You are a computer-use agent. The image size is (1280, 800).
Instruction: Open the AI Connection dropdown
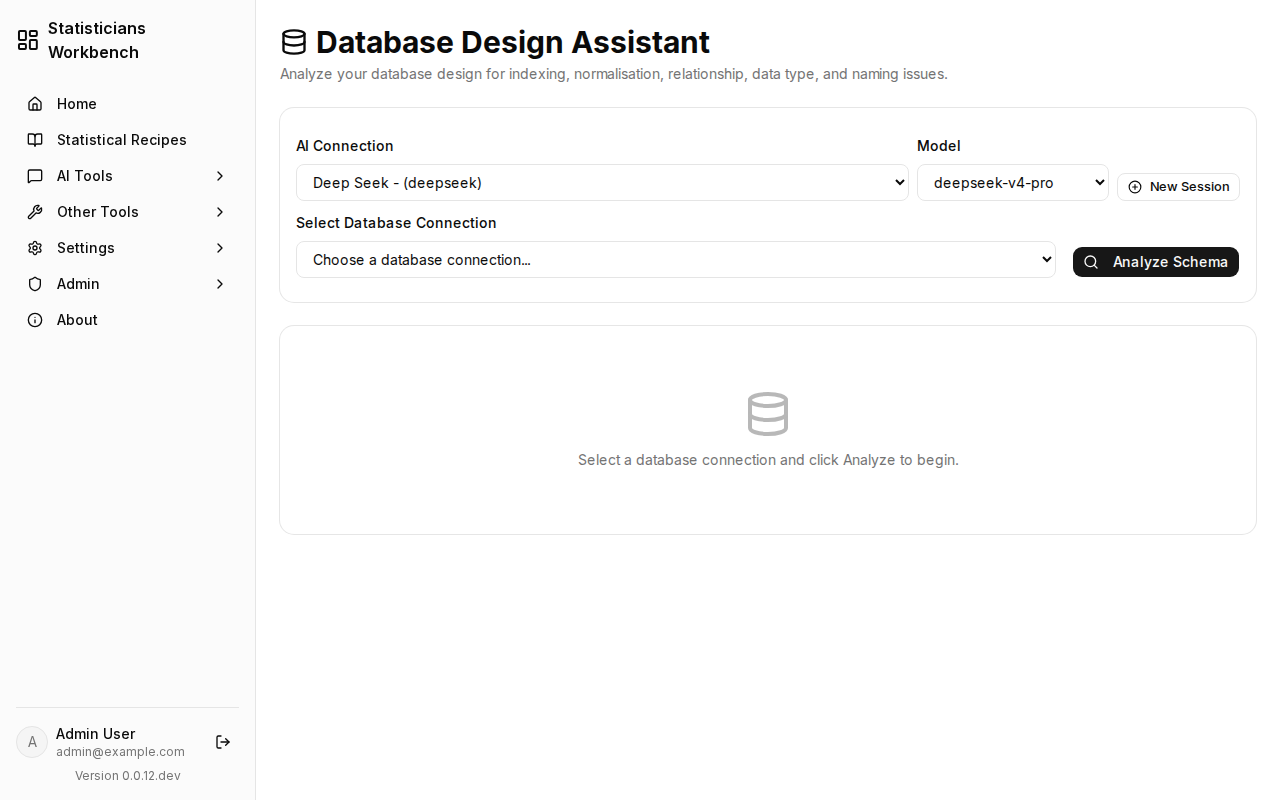[602, 183]
